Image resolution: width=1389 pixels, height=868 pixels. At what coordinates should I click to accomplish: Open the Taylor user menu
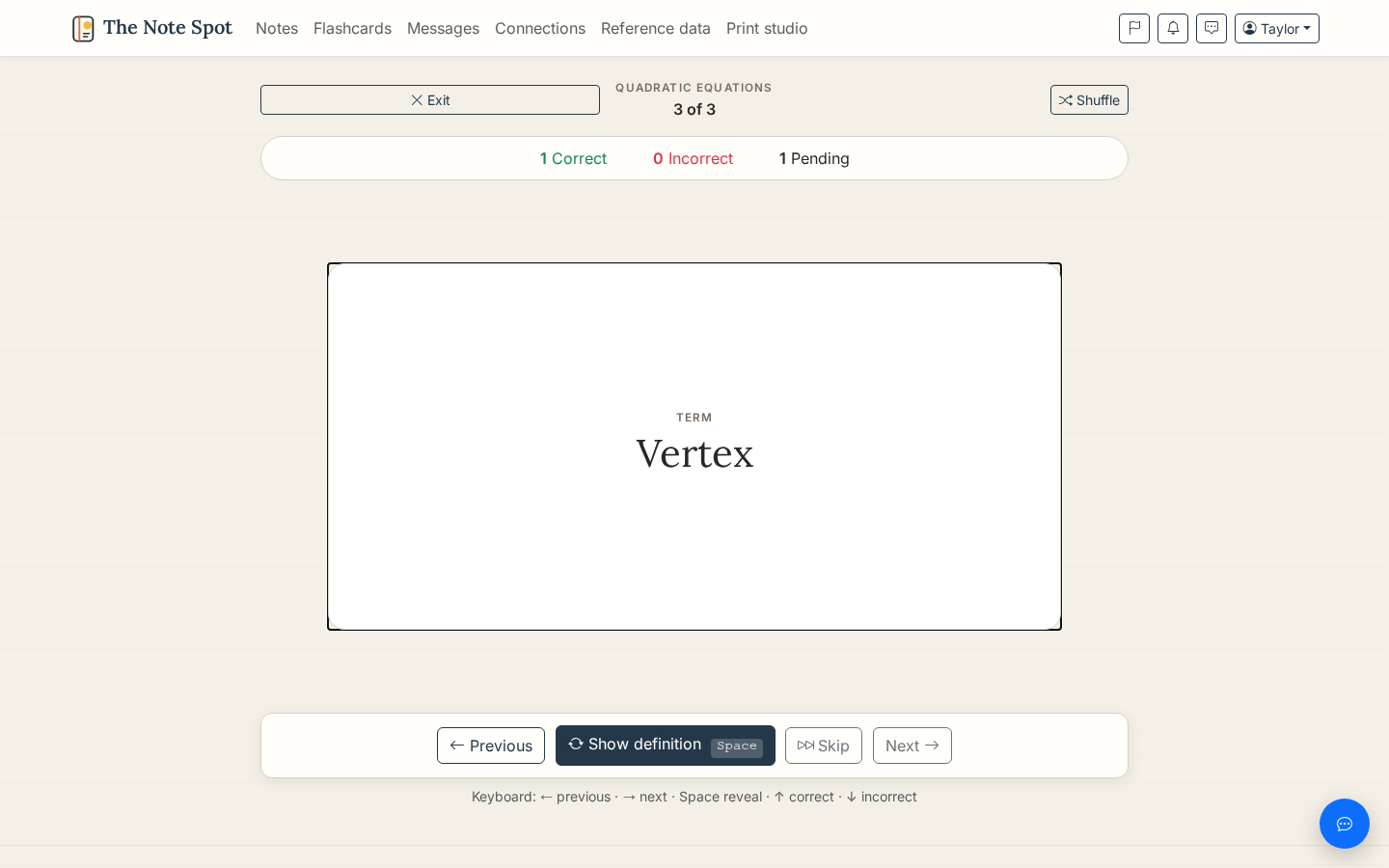[1277, 28]
